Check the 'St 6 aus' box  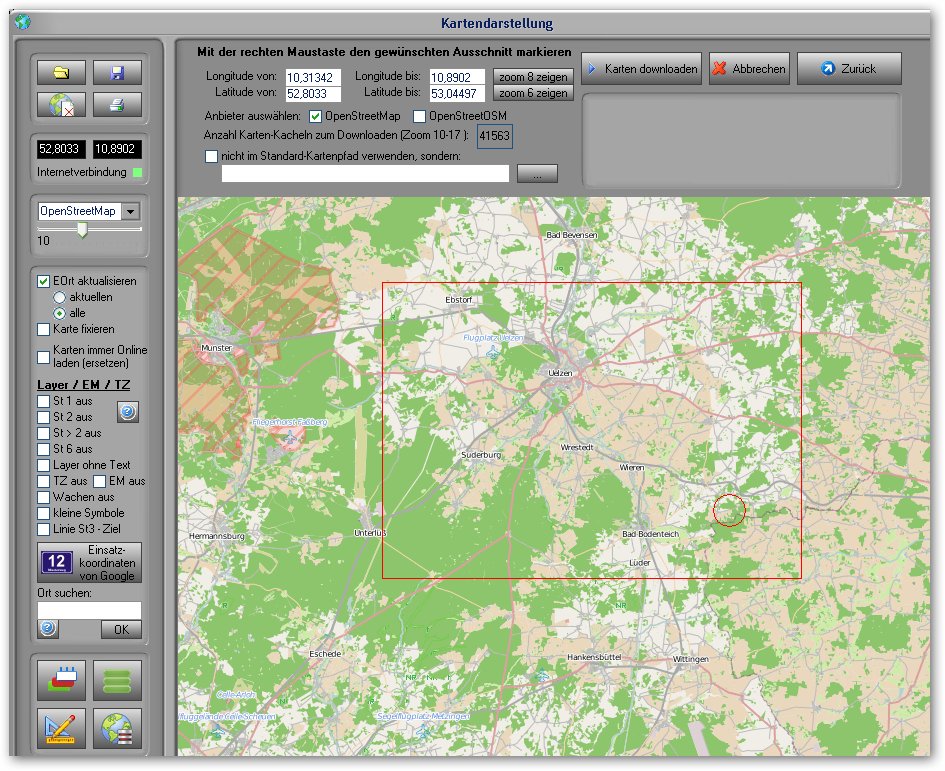coord(43,449)
